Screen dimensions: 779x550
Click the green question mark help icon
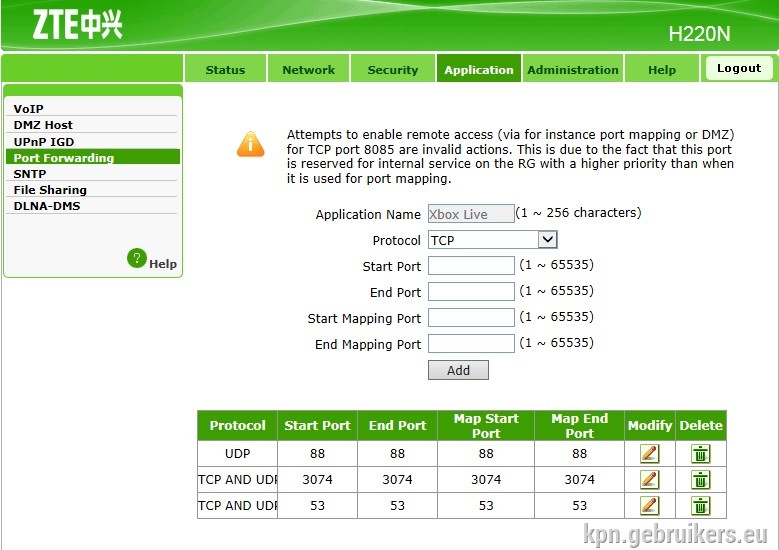[137, 258]
